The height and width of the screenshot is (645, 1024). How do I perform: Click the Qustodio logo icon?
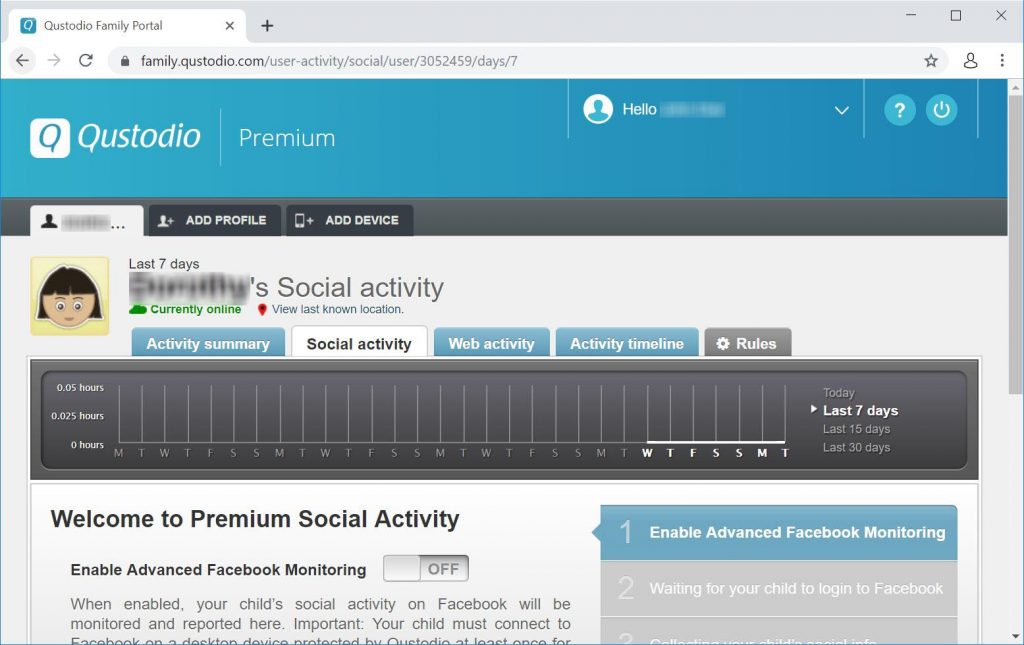coord(50,138)
